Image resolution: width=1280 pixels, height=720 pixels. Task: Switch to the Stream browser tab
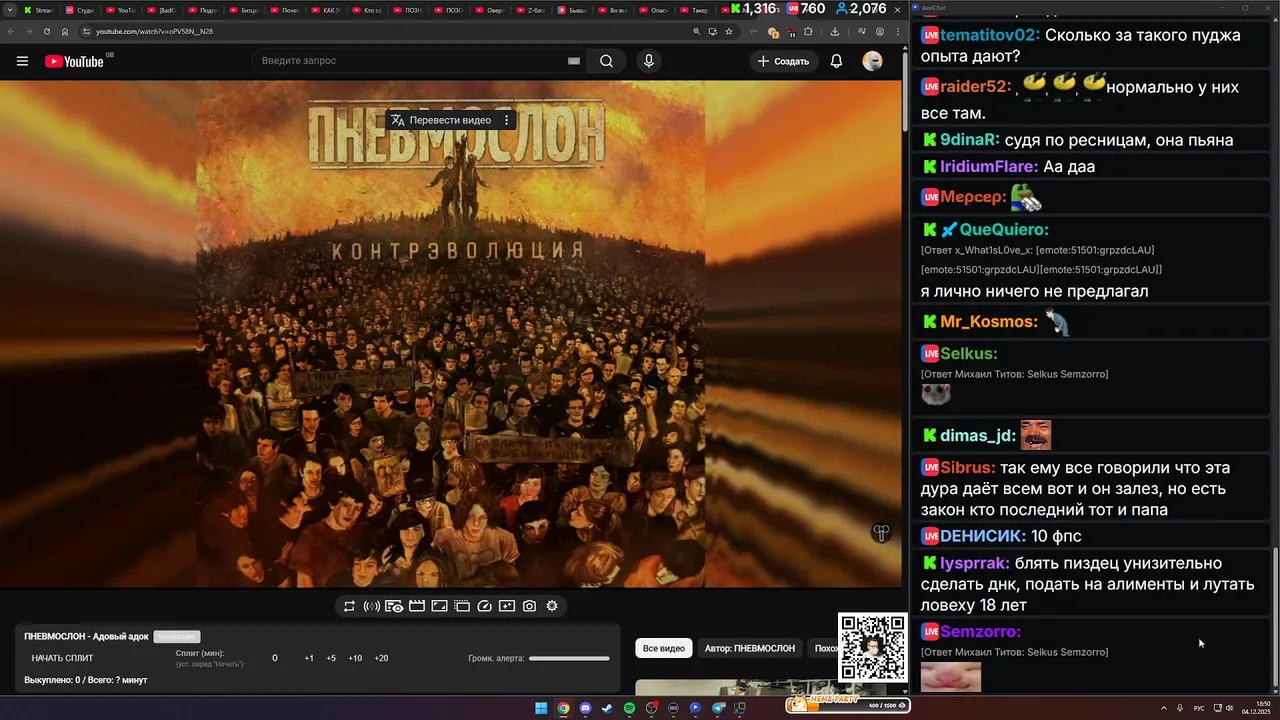coord(40,10)
